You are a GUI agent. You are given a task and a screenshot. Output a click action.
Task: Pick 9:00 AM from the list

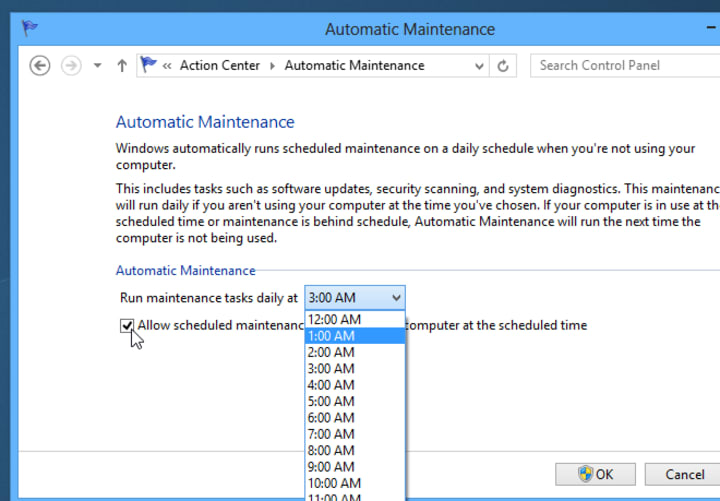[x=354, y=467]
